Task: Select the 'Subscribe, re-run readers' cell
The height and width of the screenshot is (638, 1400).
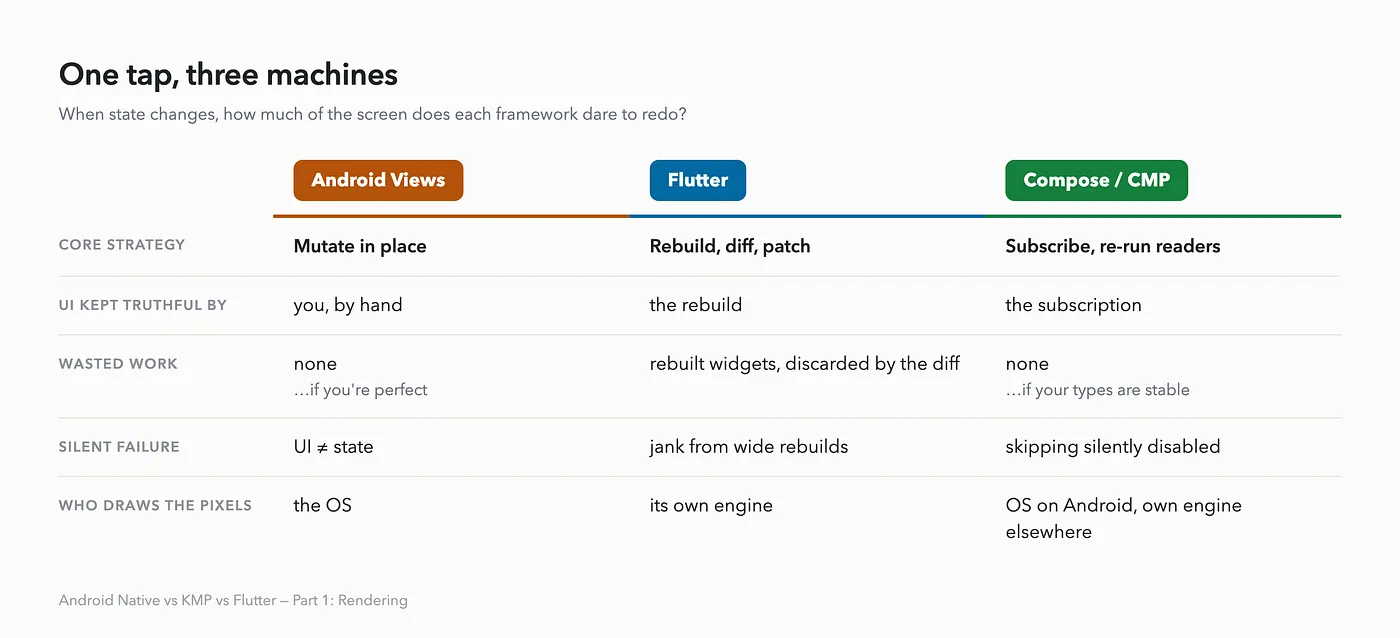Action: 1113,246
